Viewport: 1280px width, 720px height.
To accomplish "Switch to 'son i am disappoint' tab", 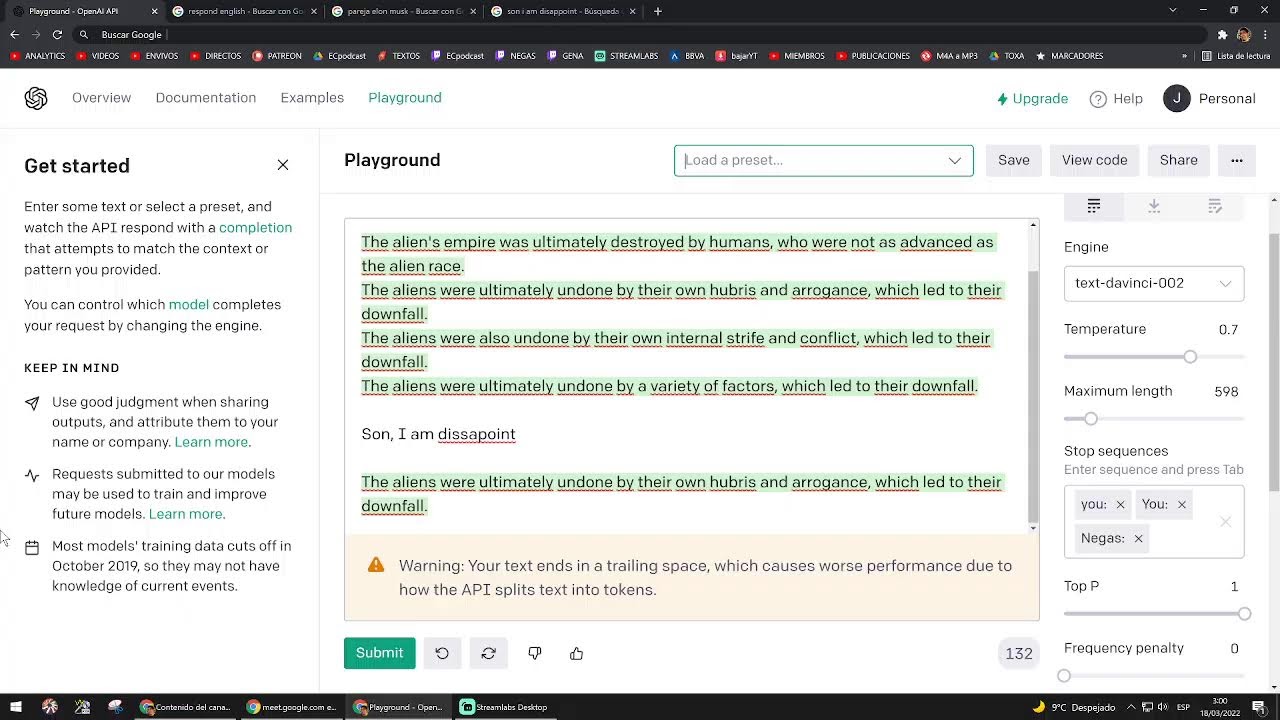I will [562, 11].
